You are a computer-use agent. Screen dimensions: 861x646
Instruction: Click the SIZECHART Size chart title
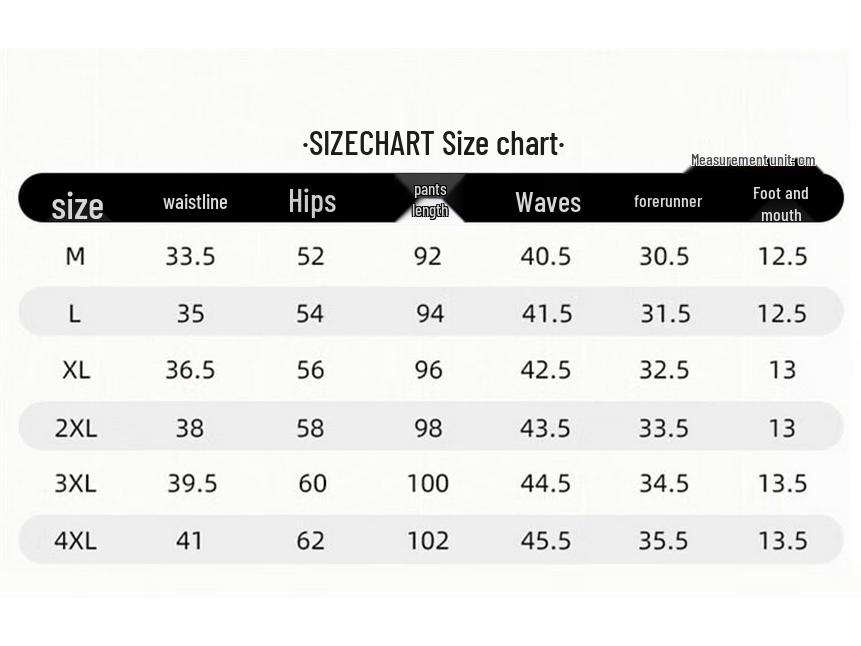pos(433,144)
